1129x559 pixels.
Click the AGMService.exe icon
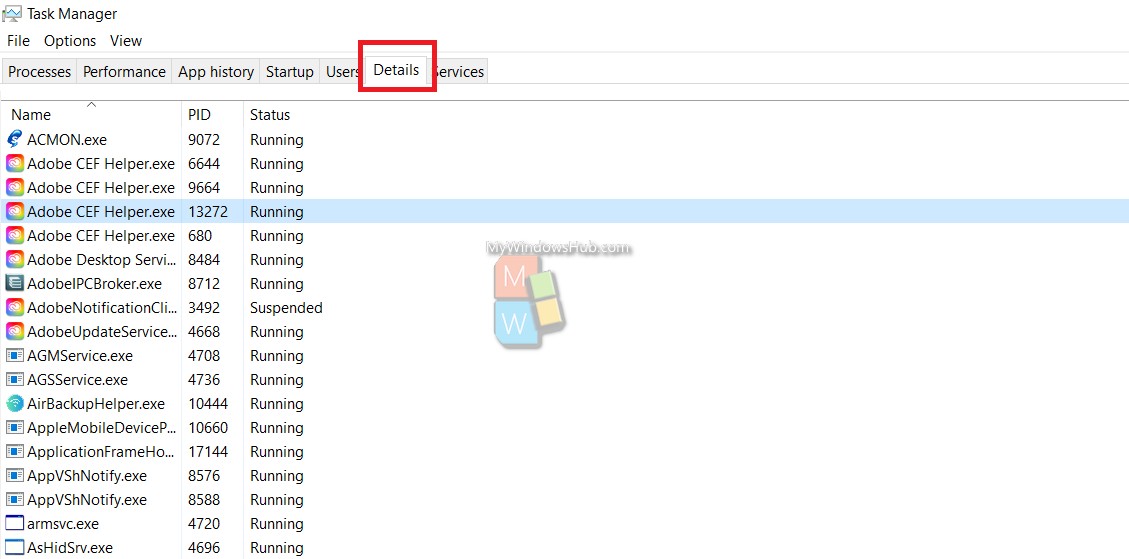point(14,356)
